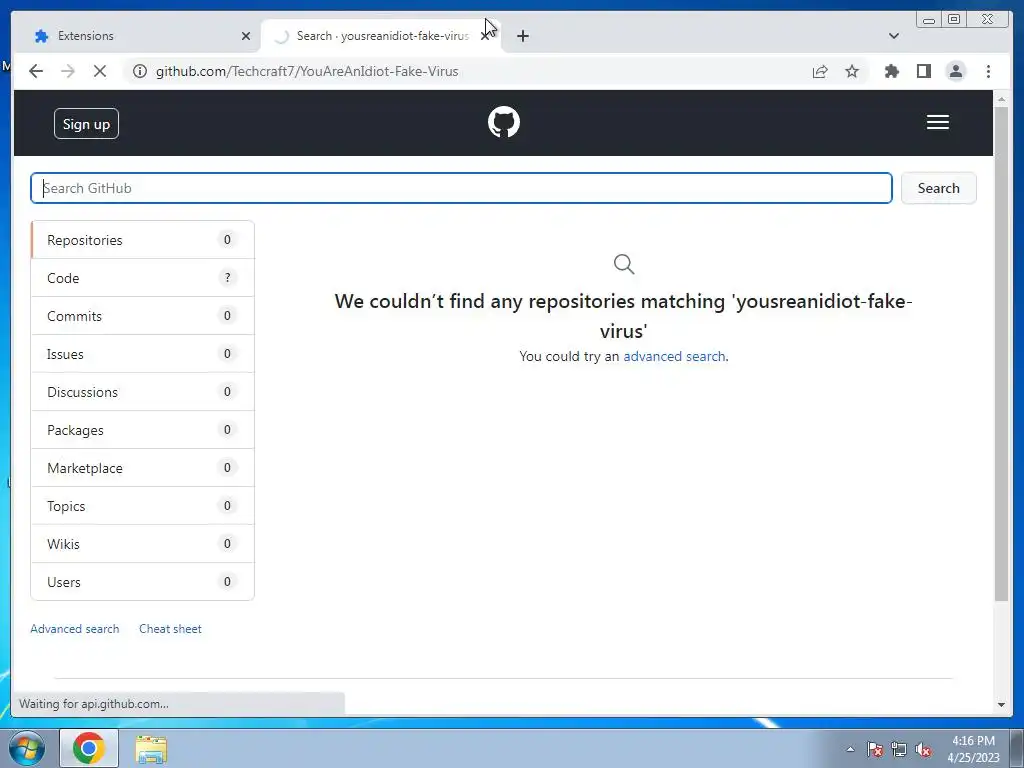This screenshot has width=1024, height=768.
Task: Select the Marketplace filter
Action: [142, 468]
